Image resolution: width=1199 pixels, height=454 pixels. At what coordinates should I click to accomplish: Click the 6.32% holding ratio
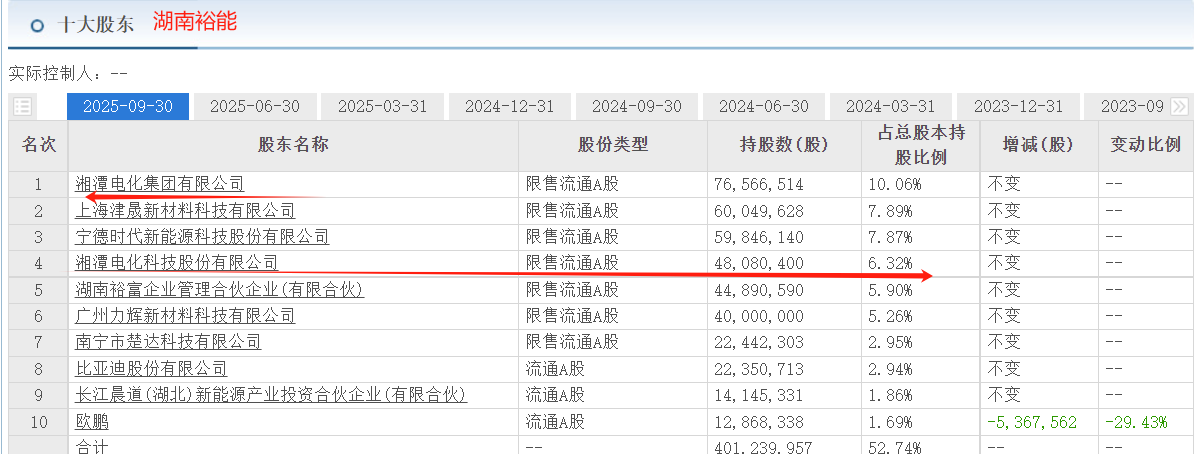891,264
